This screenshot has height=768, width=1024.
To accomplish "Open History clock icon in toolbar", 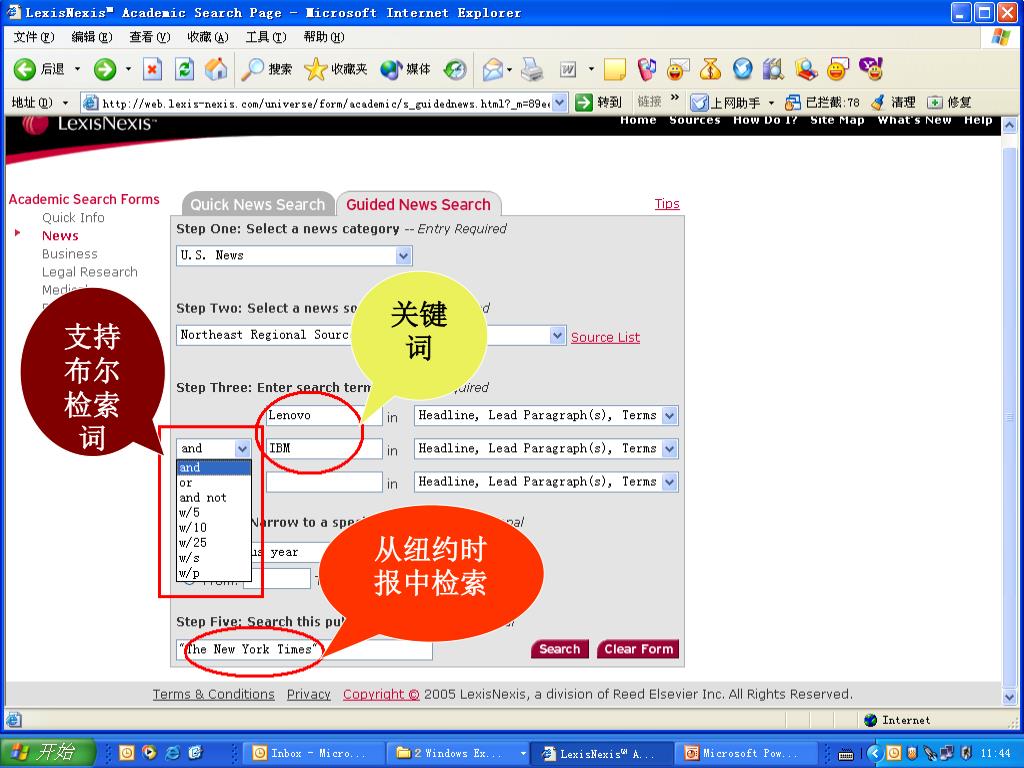I will pyautogui.click(x=455, y=69).
